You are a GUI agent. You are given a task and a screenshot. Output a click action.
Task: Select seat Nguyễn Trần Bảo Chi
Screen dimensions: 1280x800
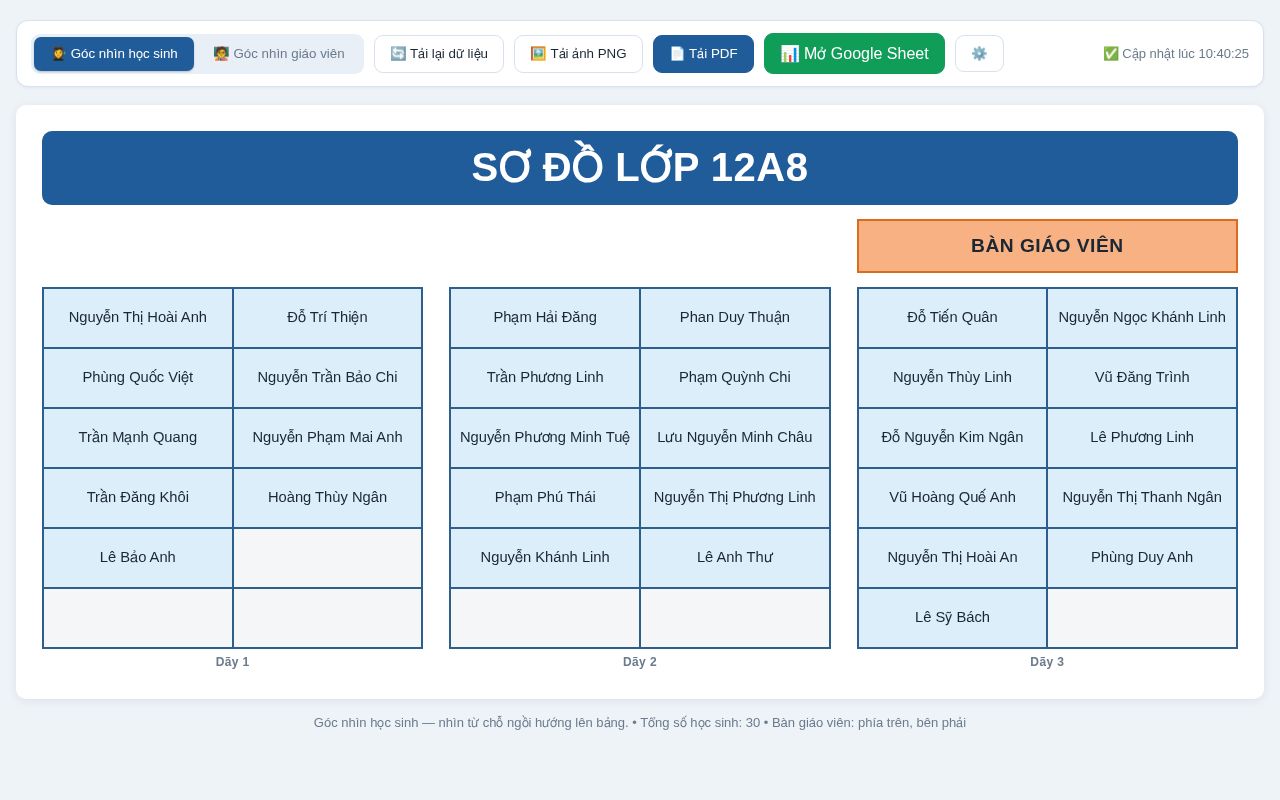pos(328,378)
